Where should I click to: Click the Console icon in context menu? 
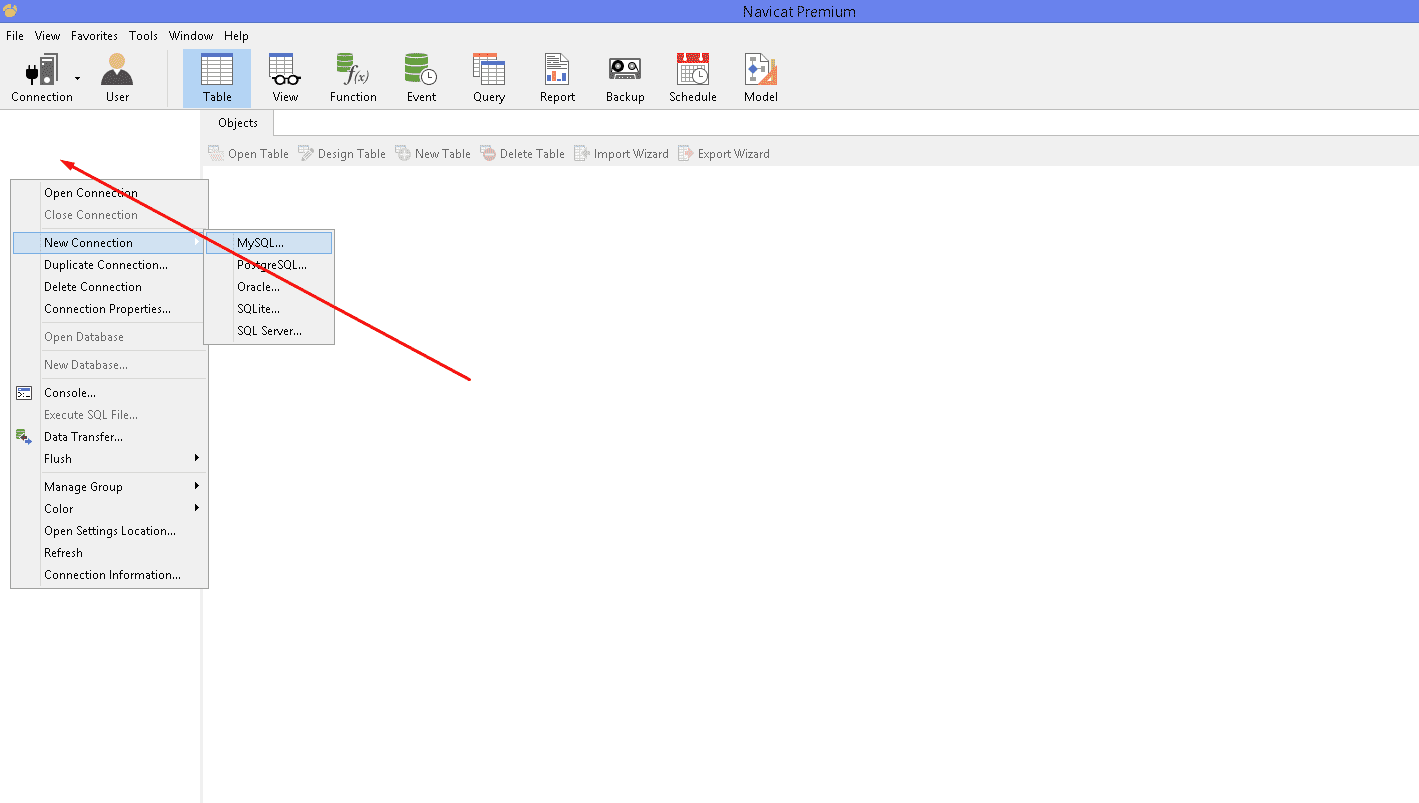pos(24,393)
